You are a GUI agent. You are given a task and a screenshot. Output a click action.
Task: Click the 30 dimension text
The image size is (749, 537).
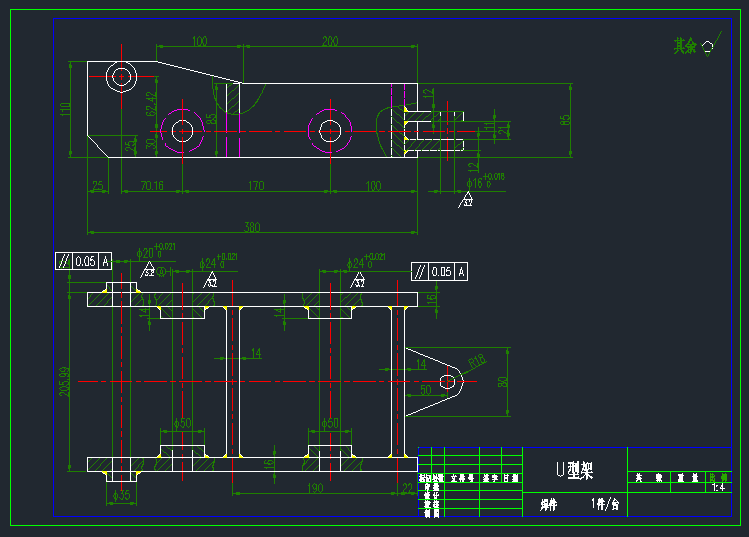coord(151,144)
